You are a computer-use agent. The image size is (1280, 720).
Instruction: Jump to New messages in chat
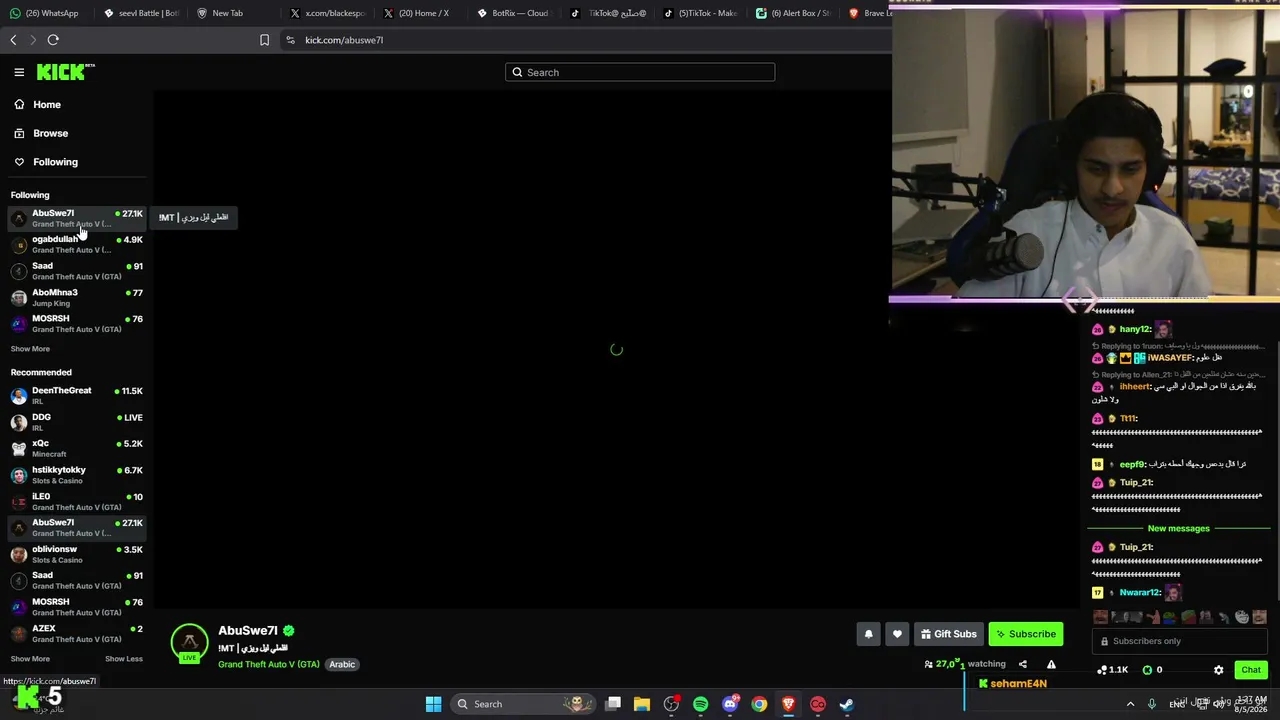point(1178,528)
